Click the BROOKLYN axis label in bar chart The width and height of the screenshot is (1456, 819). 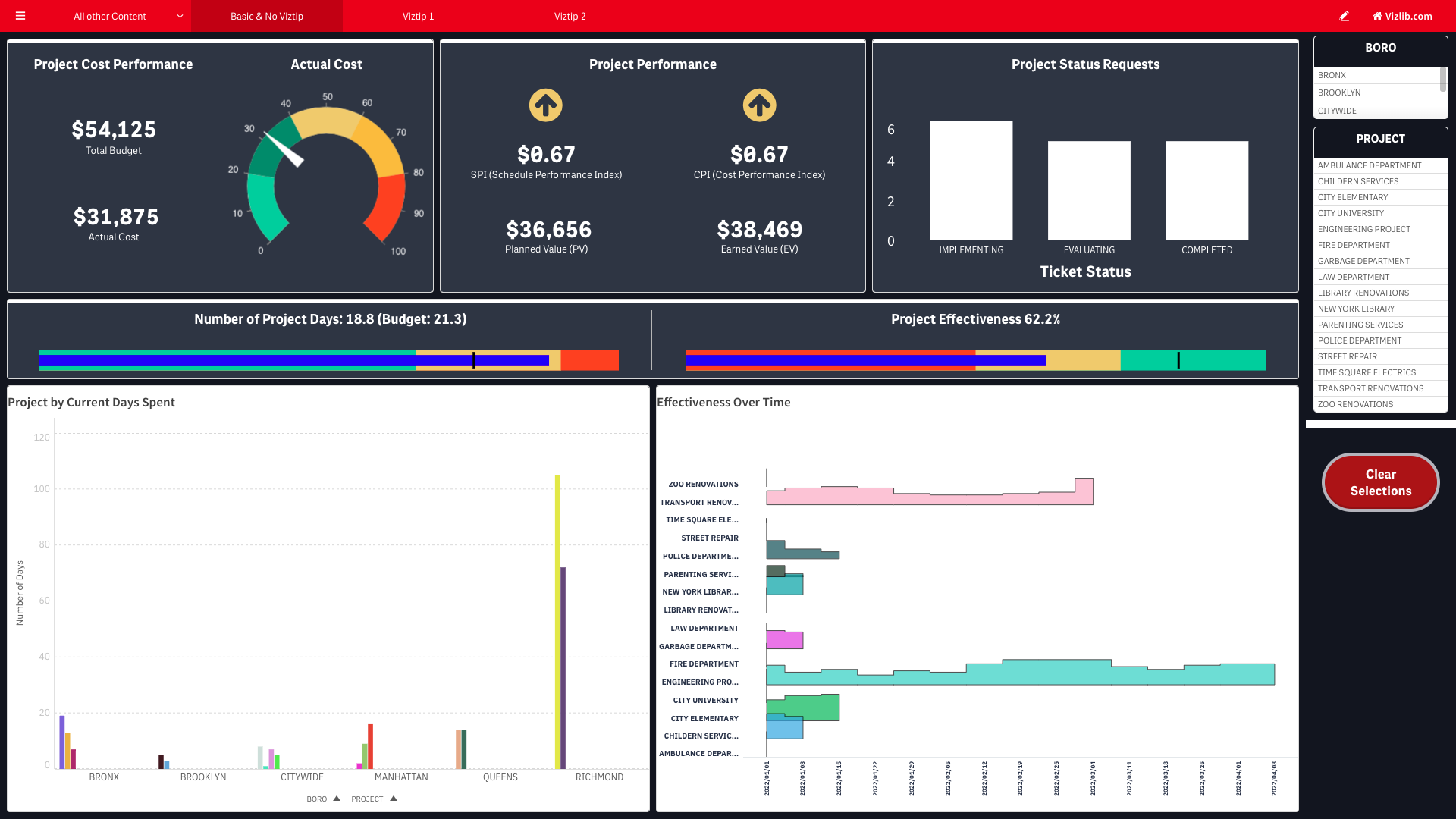(x=203, y=777)
